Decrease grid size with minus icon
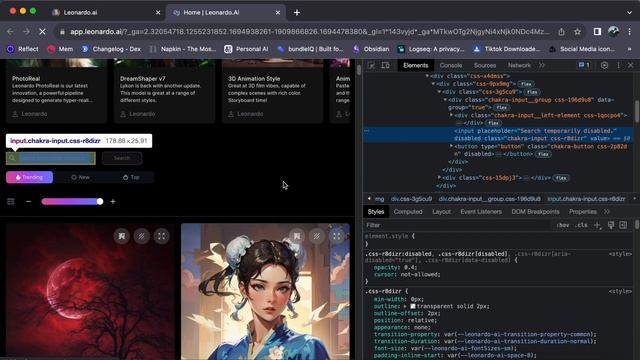Image resolution: width=640 pixels, height=360 pixels. (x=29, y=201)
